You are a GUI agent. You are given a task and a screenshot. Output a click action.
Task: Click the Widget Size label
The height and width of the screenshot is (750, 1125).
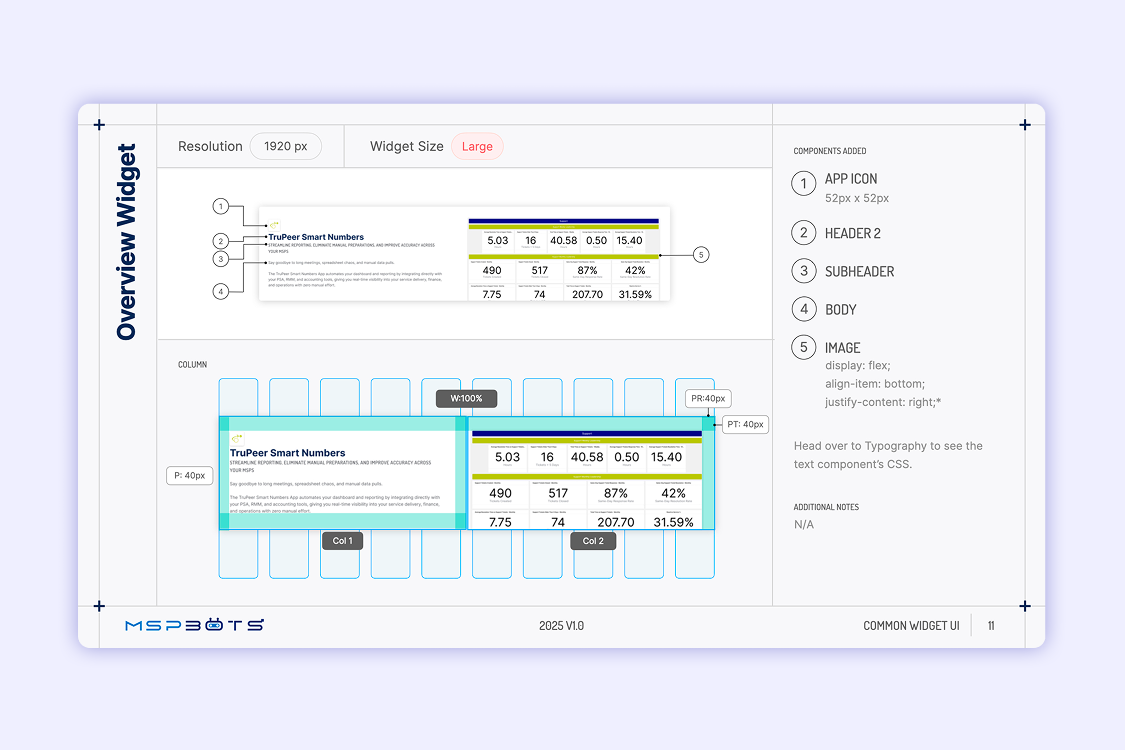click(x=407, y=146)
